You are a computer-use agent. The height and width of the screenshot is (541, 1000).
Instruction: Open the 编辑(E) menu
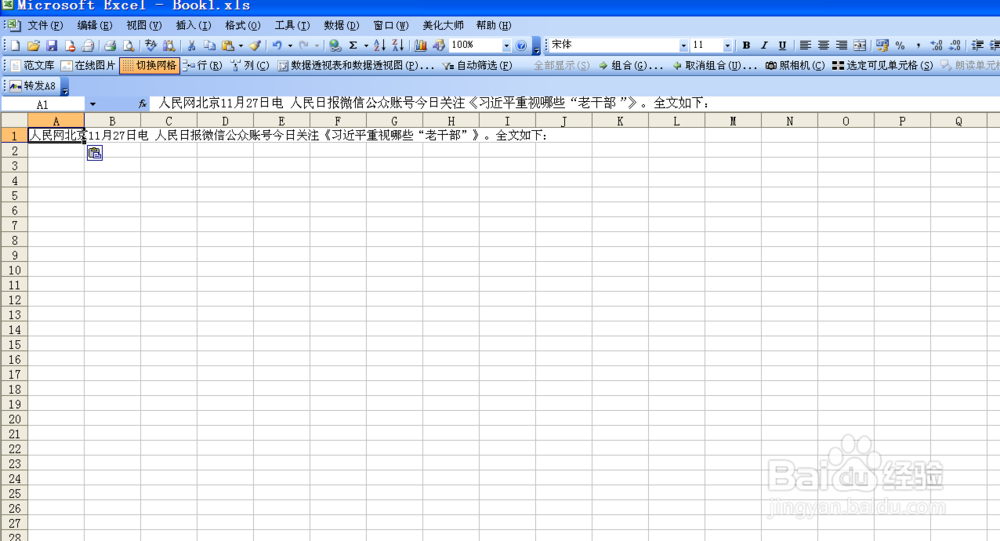point(94,26)
